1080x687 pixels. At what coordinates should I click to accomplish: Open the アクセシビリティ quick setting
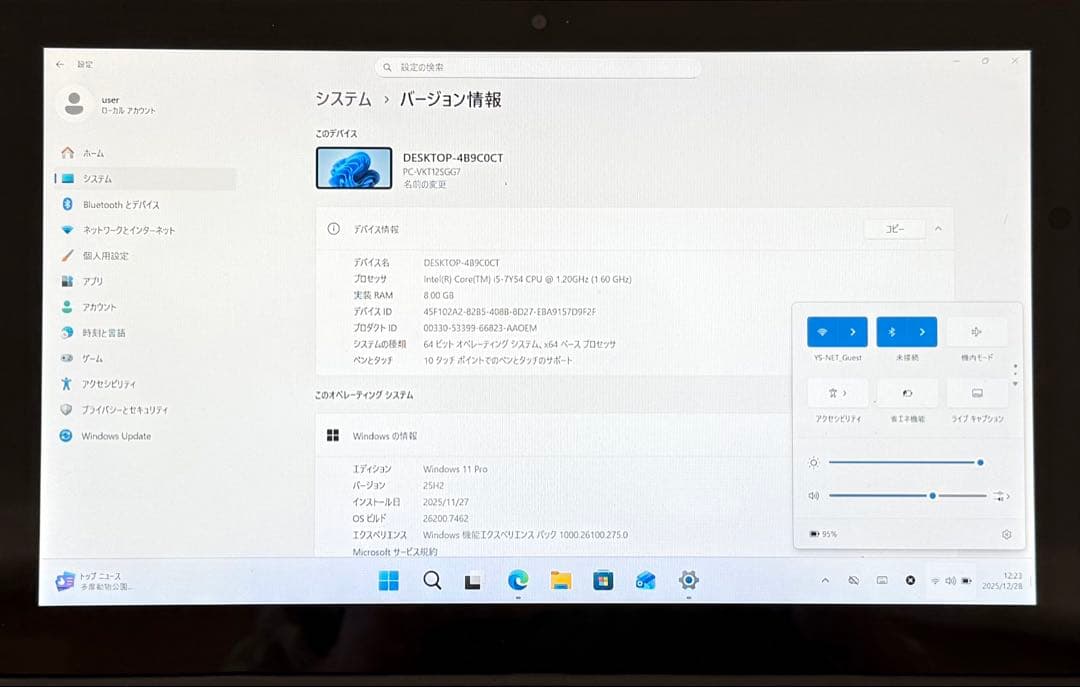837,393
